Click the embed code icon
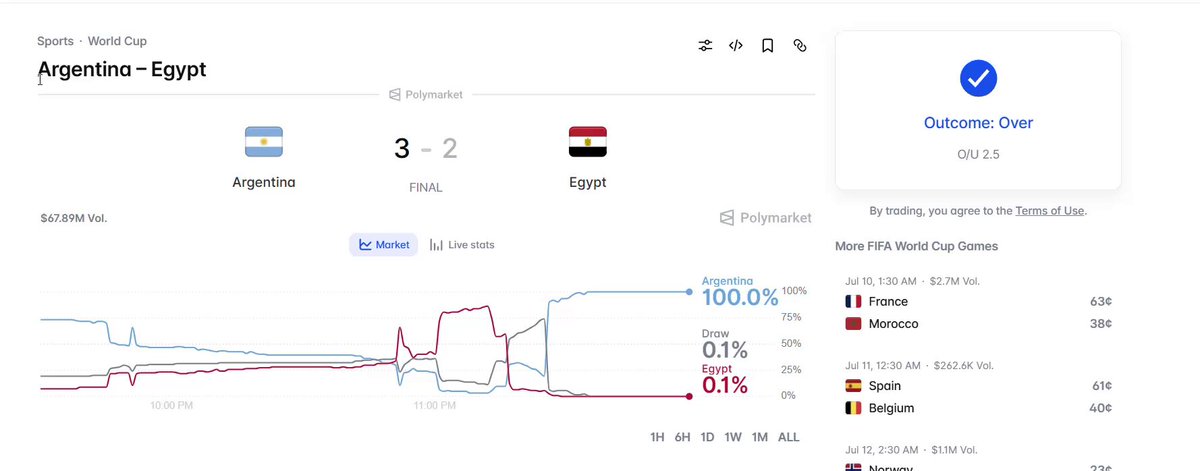Image resolution: width=1200 pixels, height=471 pixels. [x=736, y=45]
